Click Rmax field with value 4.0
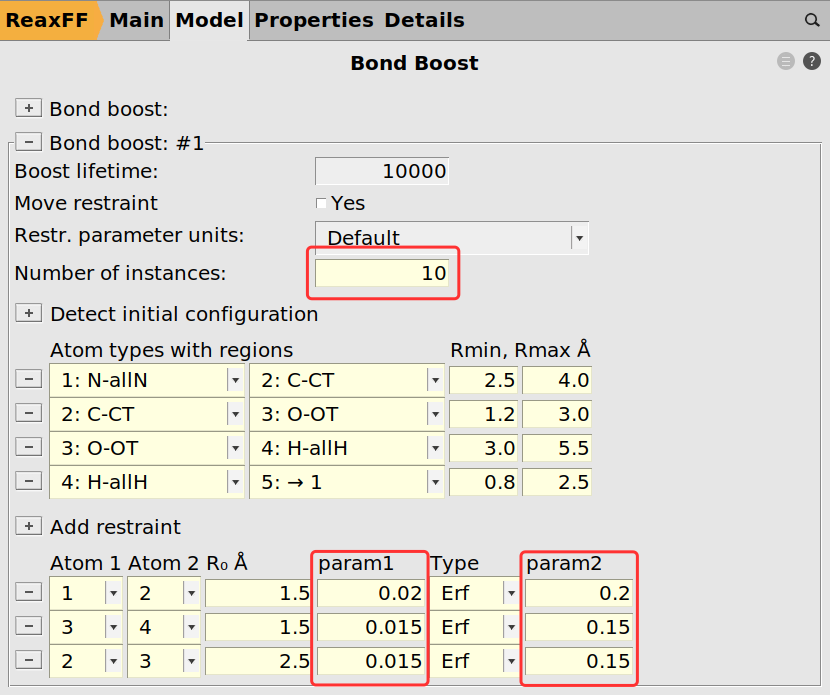This screenshot has height=695, width=830. pyautogui.click(x=557, y=380)
